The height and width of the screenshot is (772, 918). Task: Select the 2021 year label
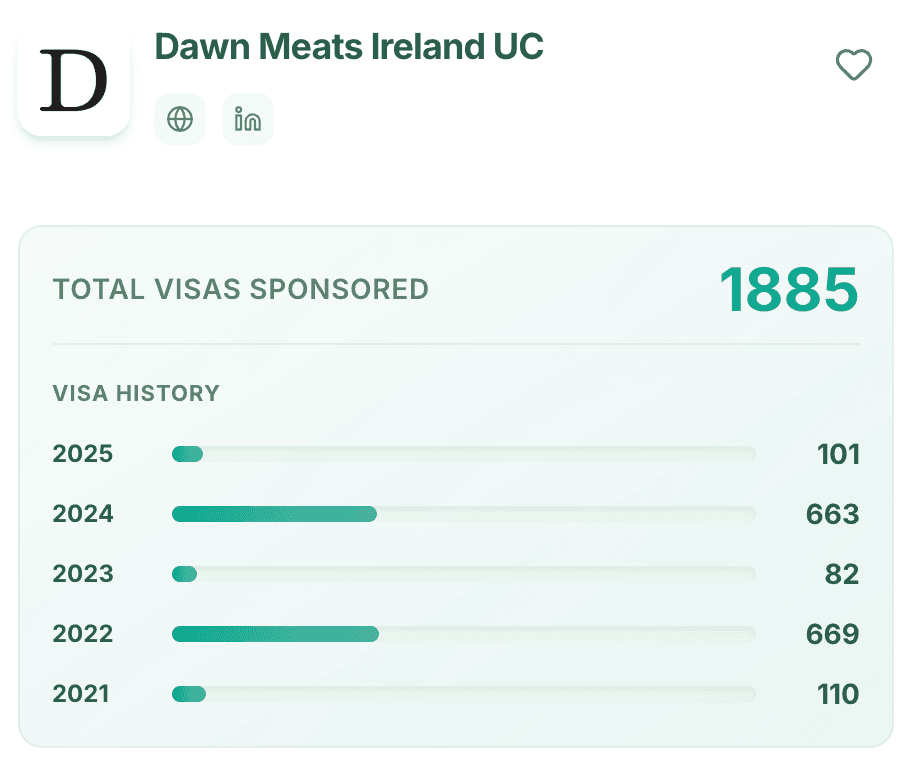tap(82, 693)
